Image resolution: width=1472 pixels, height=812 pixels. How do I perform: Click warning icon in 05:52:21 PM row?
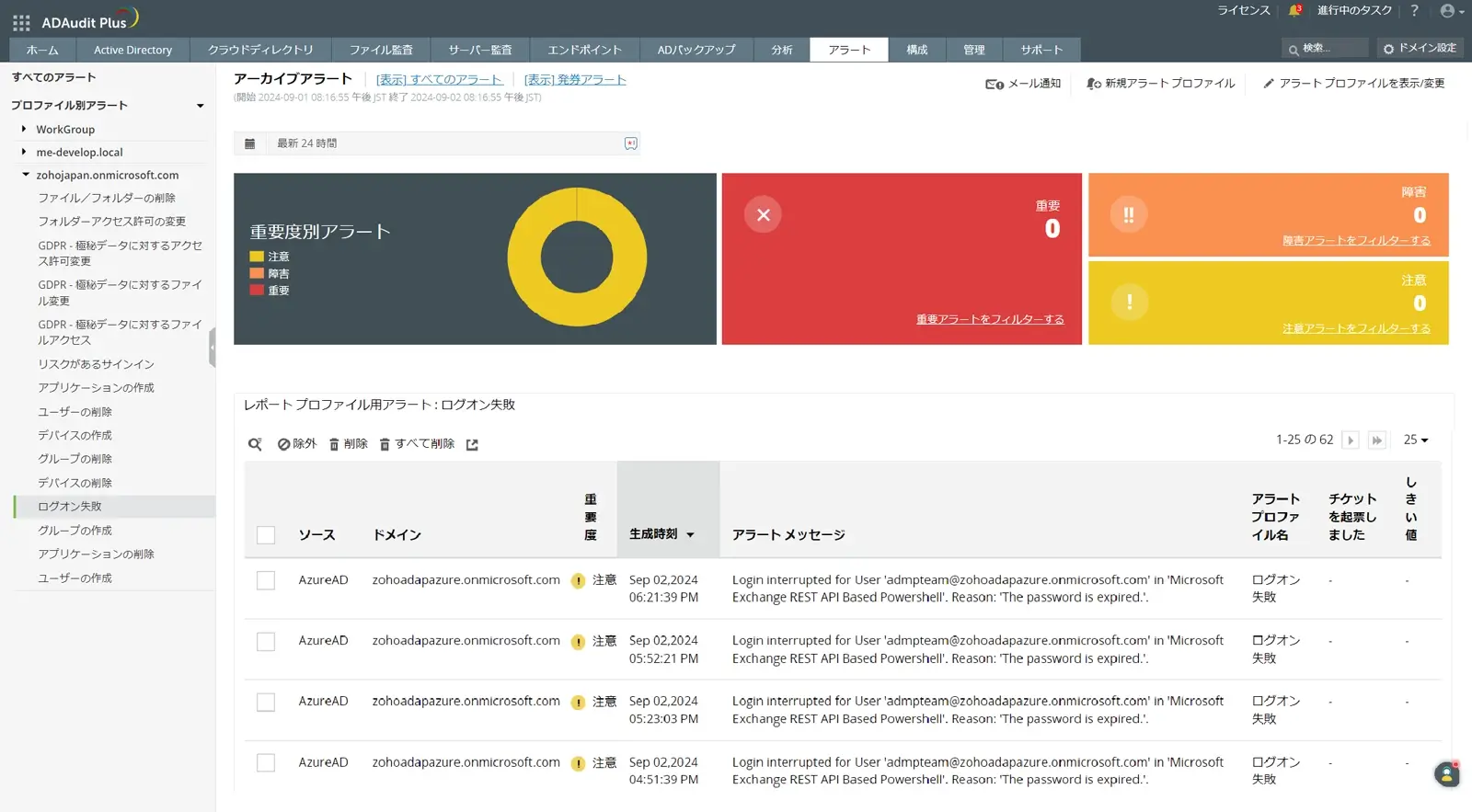click(578, 642)
